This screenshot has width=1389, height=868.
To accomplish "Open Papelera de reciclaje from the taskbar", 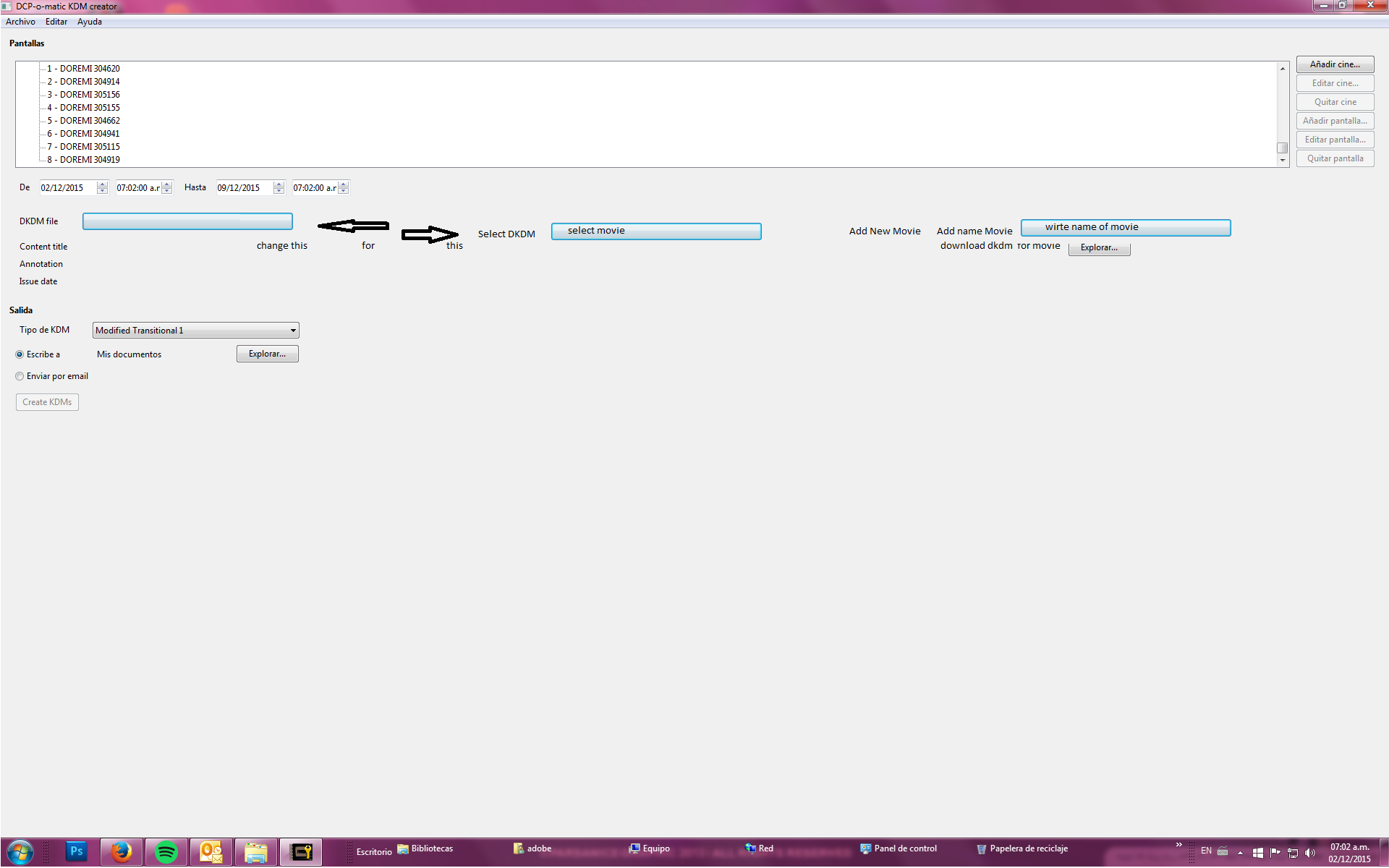I will click(1021, 849).
